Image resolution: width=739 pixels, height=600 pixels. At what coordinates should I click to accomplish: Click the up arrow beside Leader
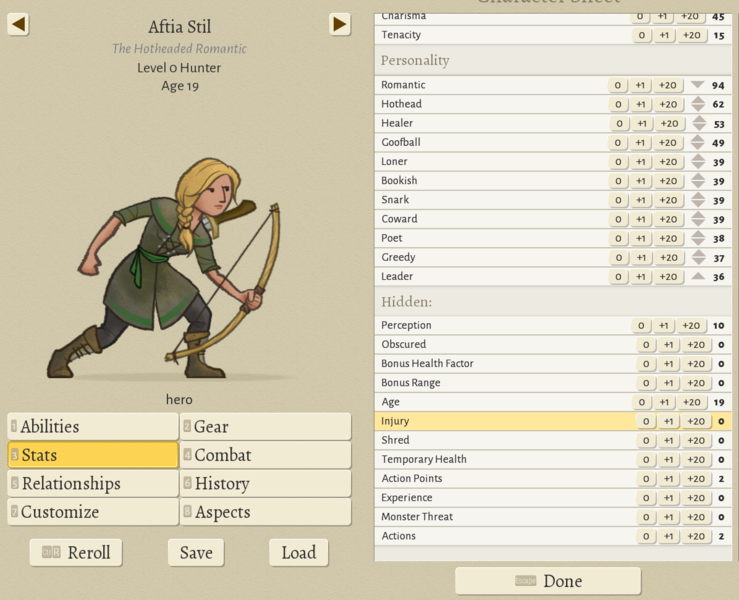[x=698, y=276]
